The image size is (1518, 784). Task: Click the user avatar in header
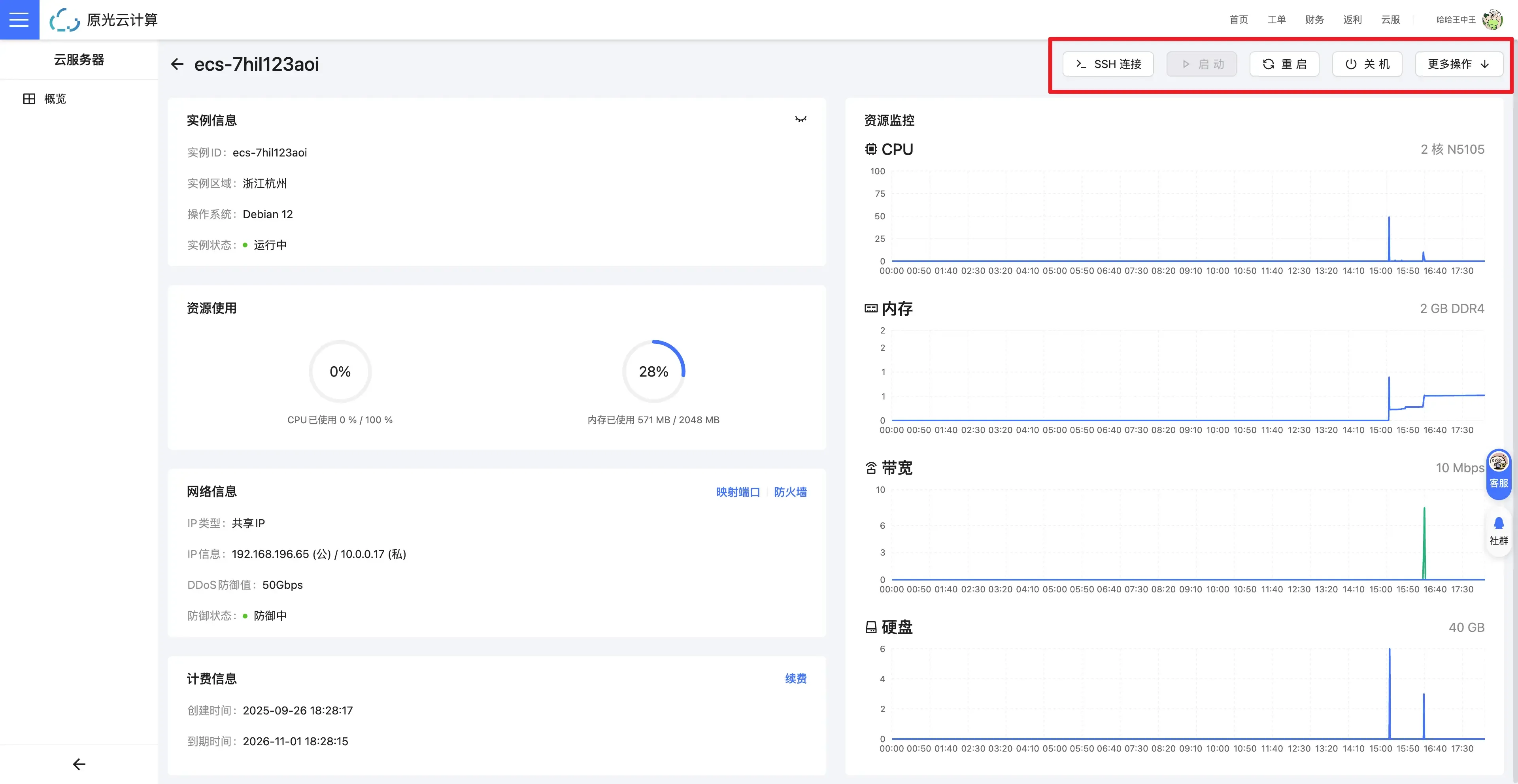coord(1493,19)
